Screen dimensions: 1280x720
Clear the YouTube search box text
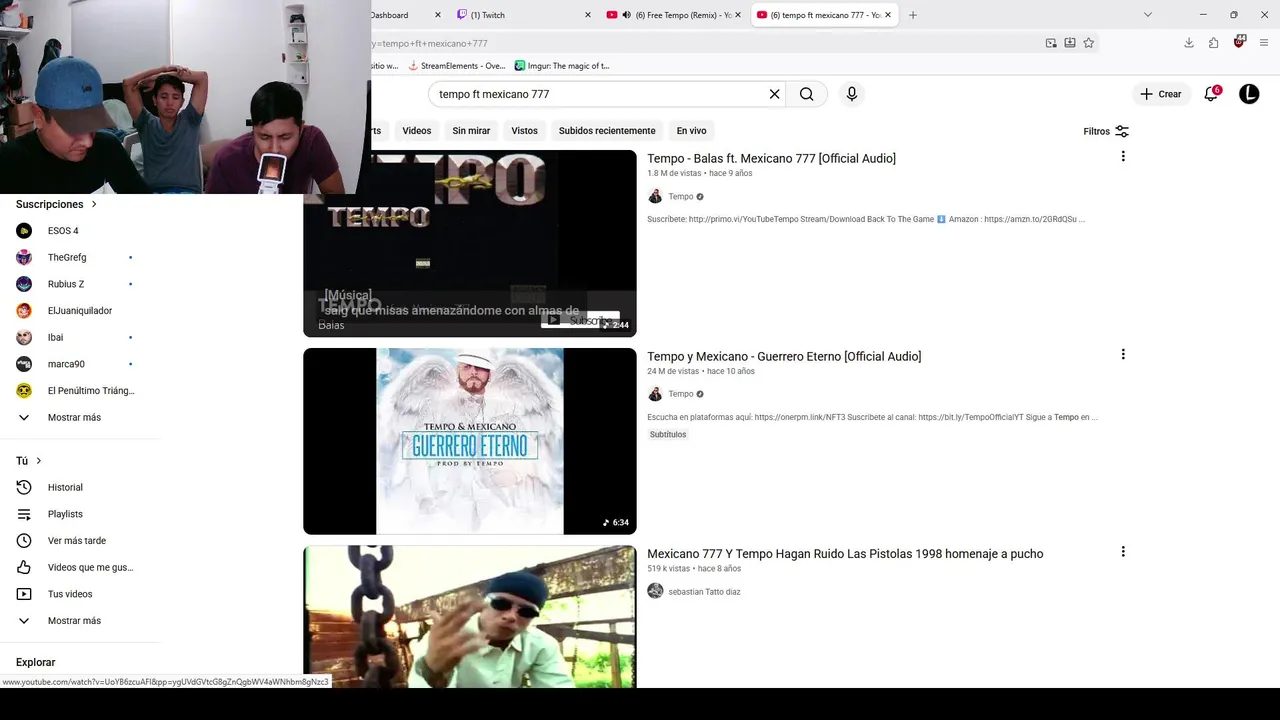pos(774,94)
